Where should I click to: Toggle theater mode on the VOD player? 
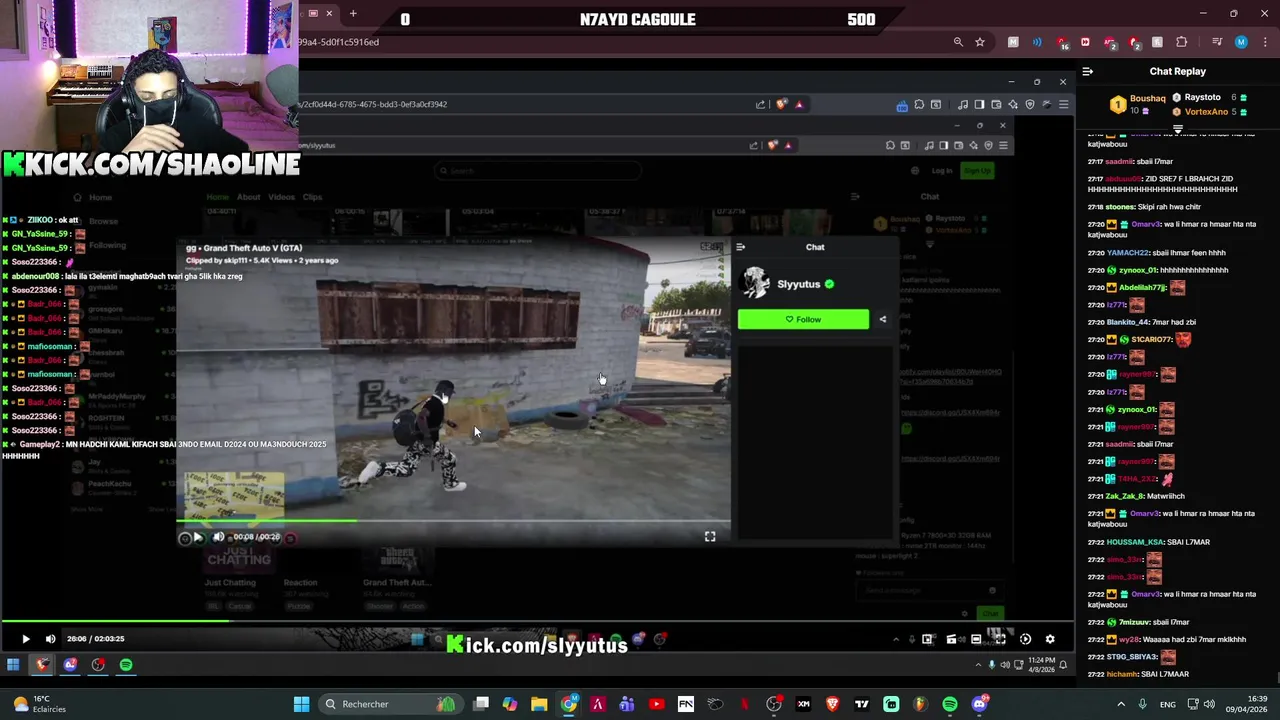point(976,639)
